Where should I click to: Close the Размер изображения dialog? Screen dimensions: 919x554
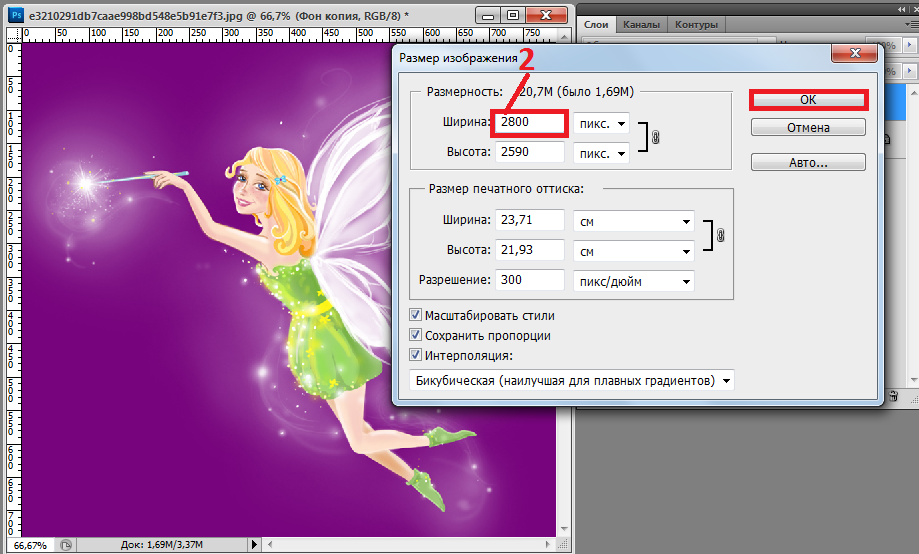pyautogui.click(x=855, y=53)
